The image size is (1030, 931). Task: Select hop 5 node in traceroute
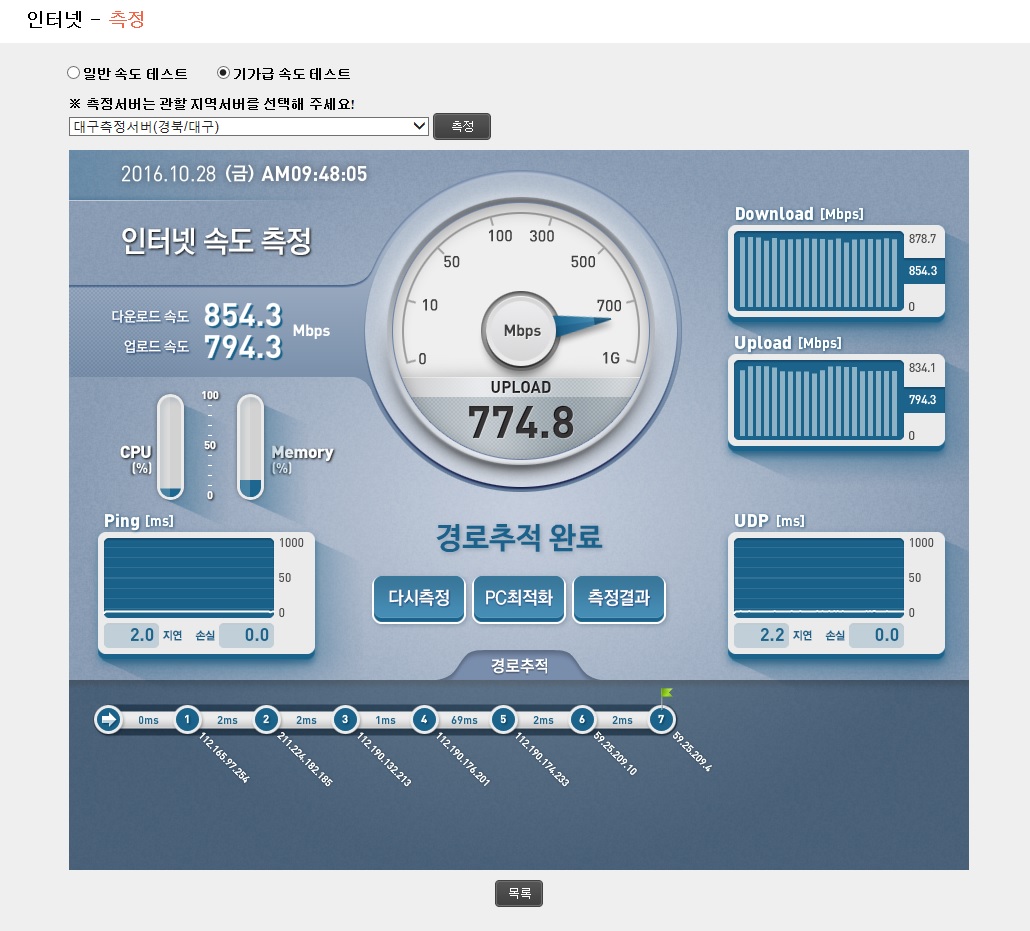(x=503, y=719)
